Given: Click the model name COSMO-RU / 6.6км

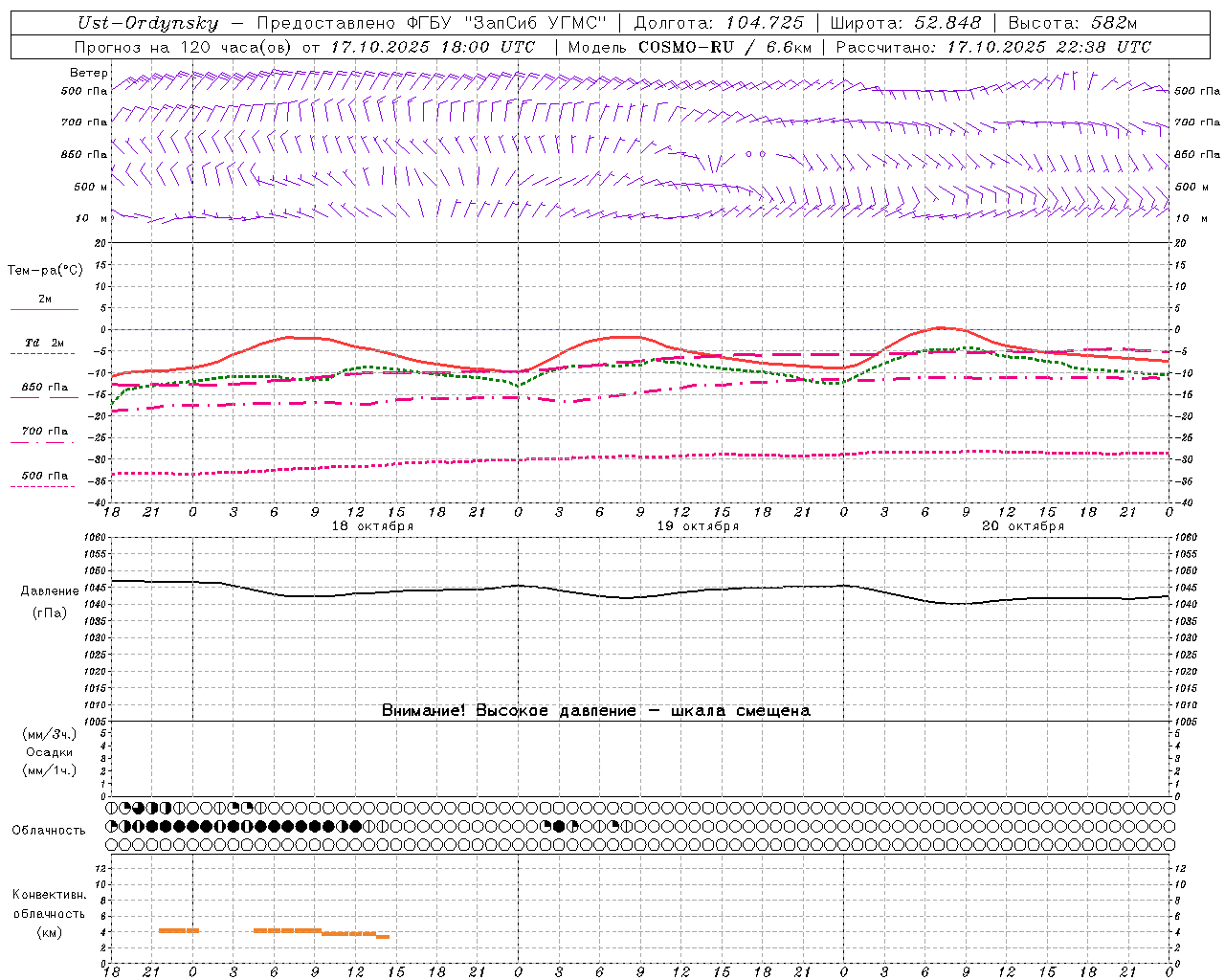Looking at the screenshot, I should (724, 47).
